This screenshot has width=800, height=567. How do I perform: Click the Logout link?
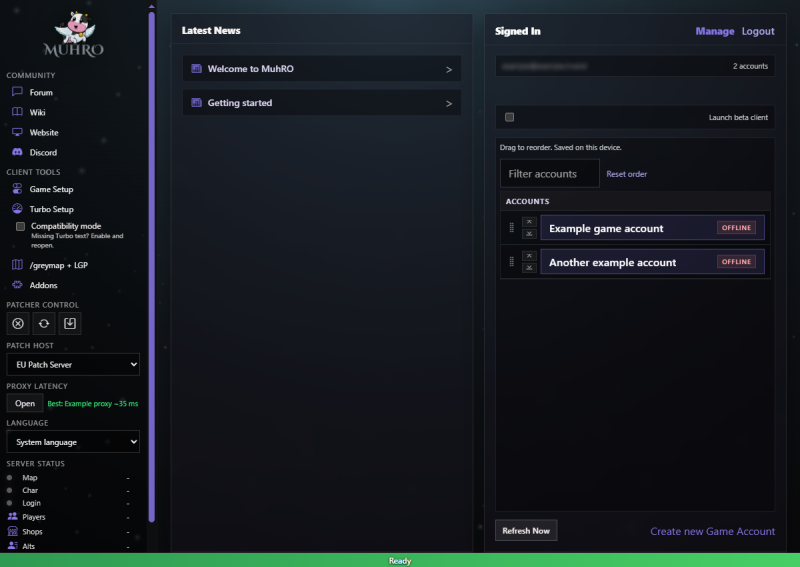tap(758, 31)
